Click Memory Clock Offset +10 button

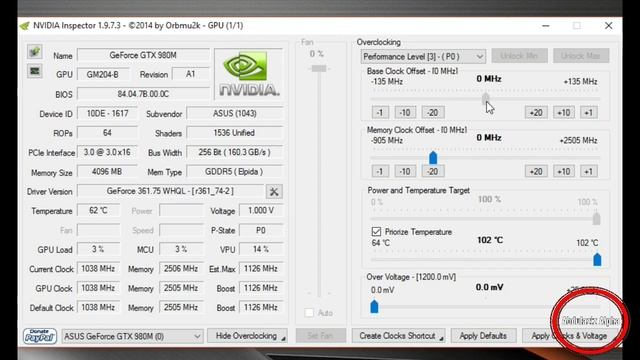click(564, 171)
